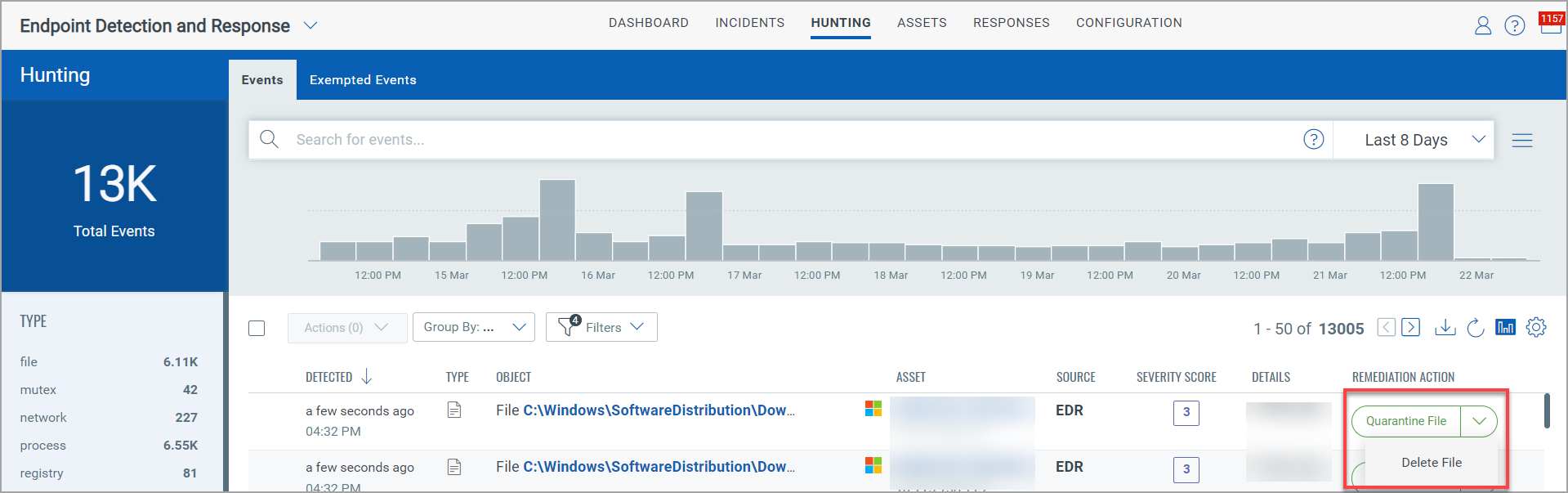Click severity score 3 in first row
Screen dimensions: 1568x493
(1186, 413)
